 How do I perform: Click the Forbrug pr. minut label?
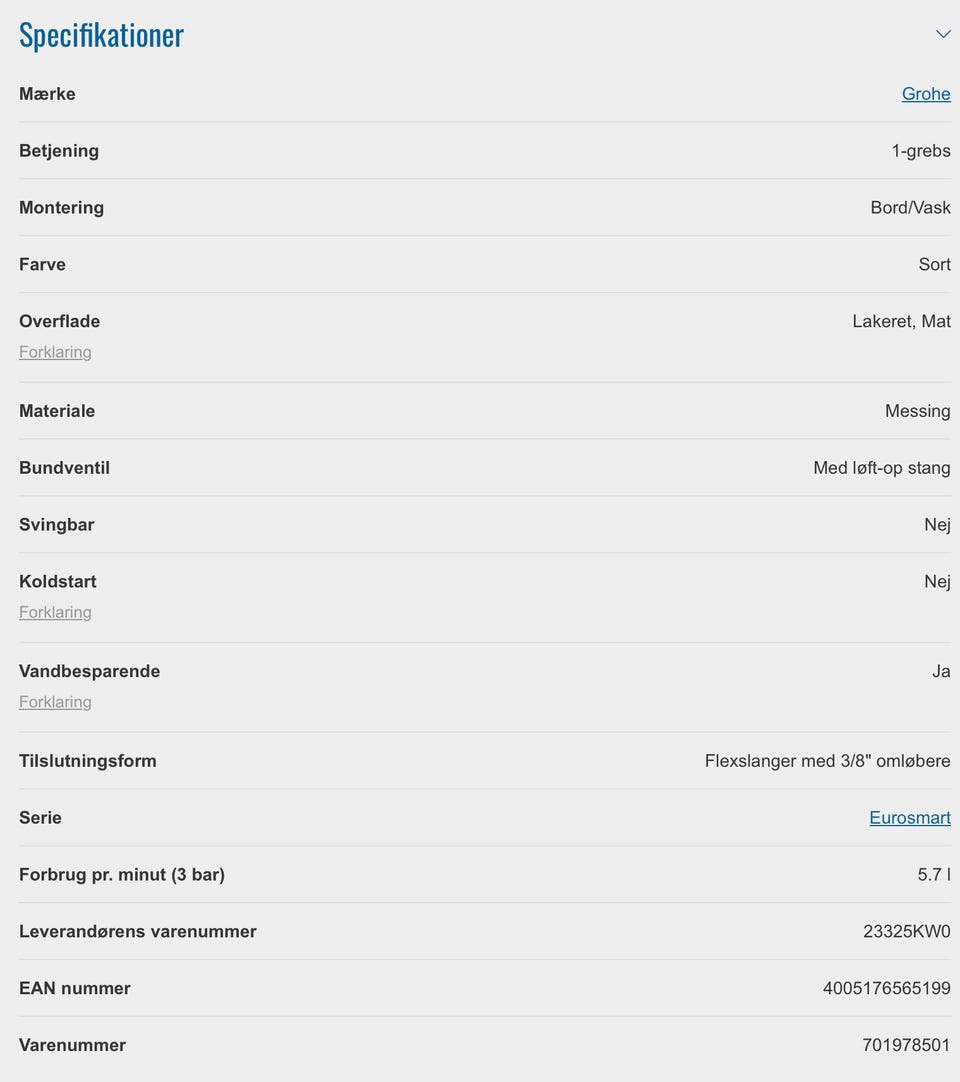122,874
